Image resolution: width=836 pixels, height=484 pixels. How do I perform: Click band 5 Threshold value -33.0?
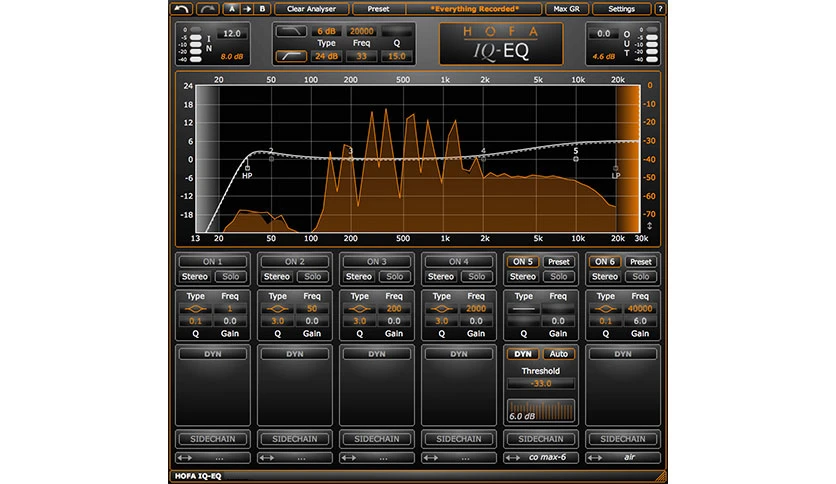(541, 384)
